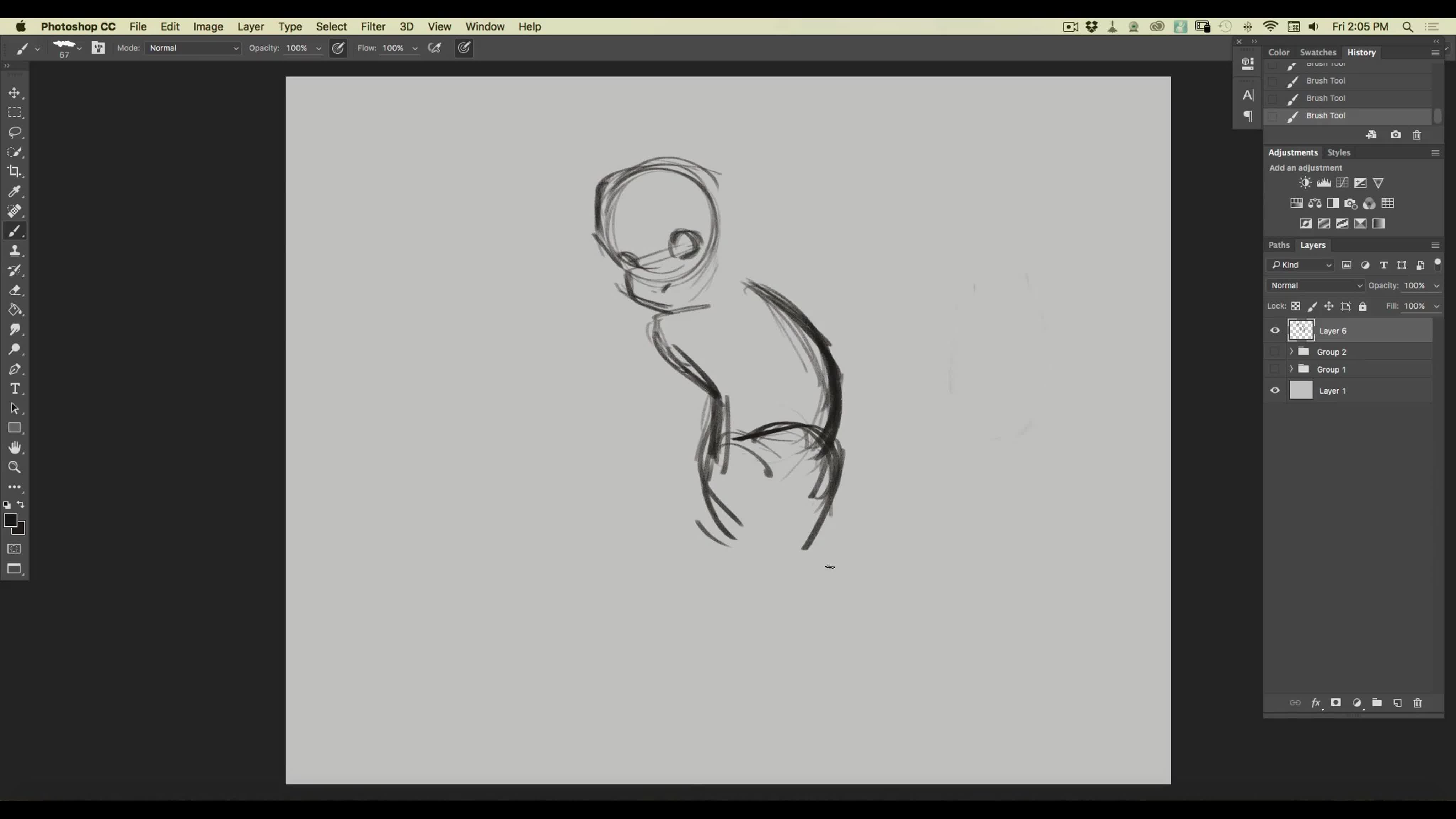Click the brush Opacity field
The height and width of the screenshot is (819, 1456).
(x=297, y=48)
